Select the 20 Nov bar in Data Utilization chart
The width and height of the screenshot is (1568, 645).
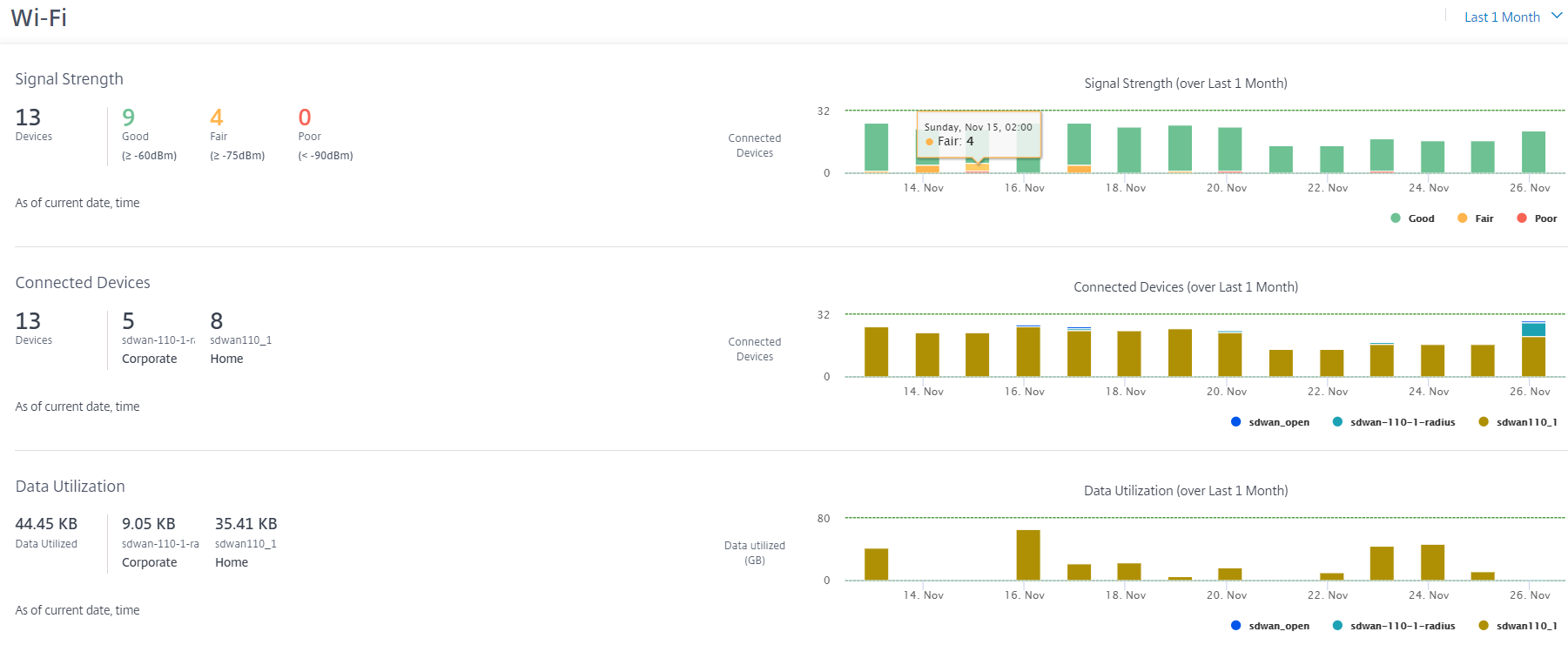coord(1230,574)
